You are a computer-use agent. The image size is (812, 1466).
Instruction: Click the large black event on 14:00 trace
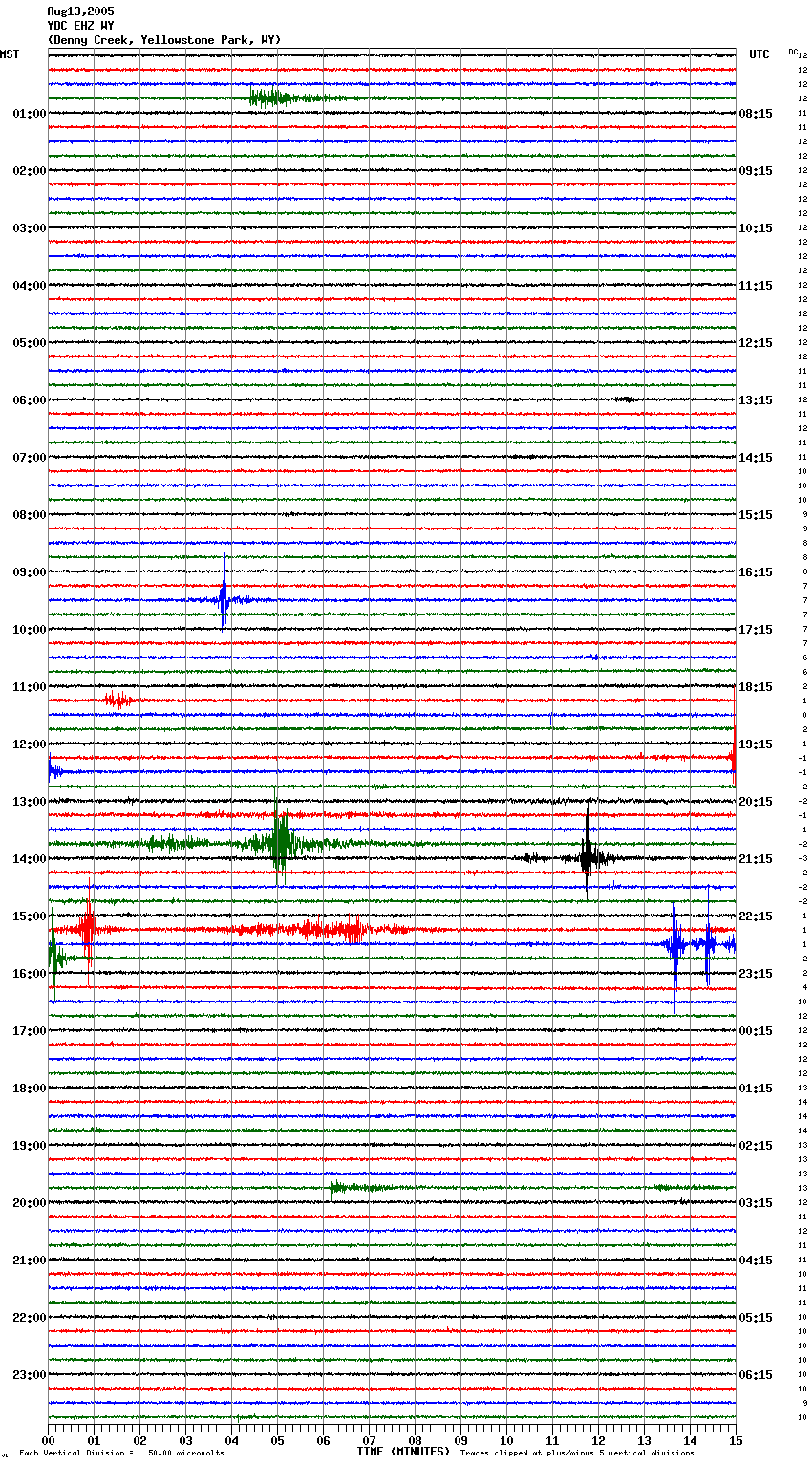coord(588,857)
